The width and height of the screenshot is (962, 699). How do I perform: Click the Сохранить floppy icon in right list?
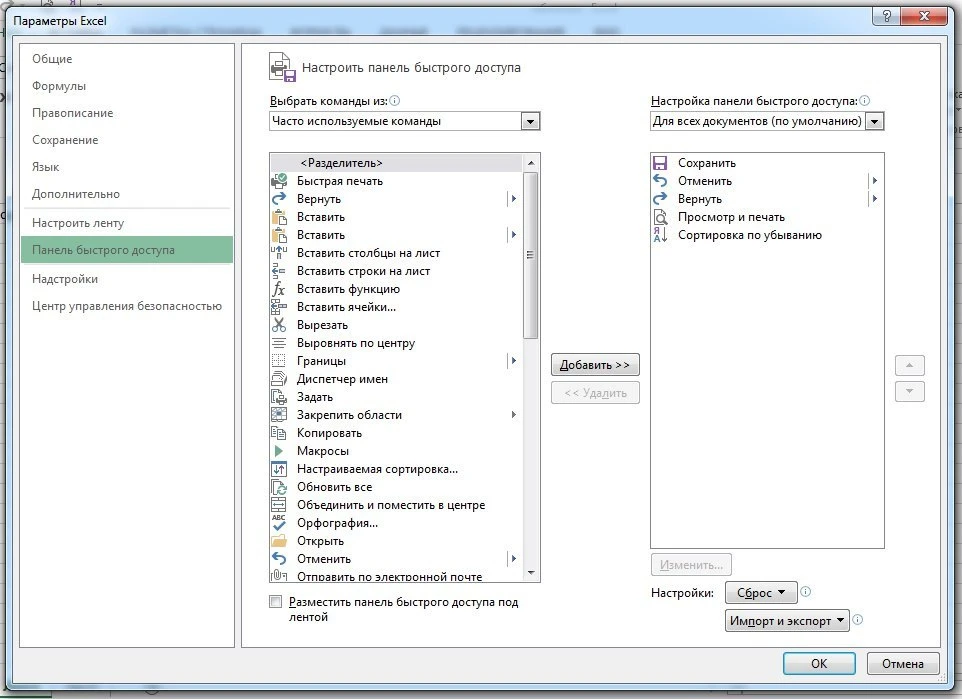point(660,163)
